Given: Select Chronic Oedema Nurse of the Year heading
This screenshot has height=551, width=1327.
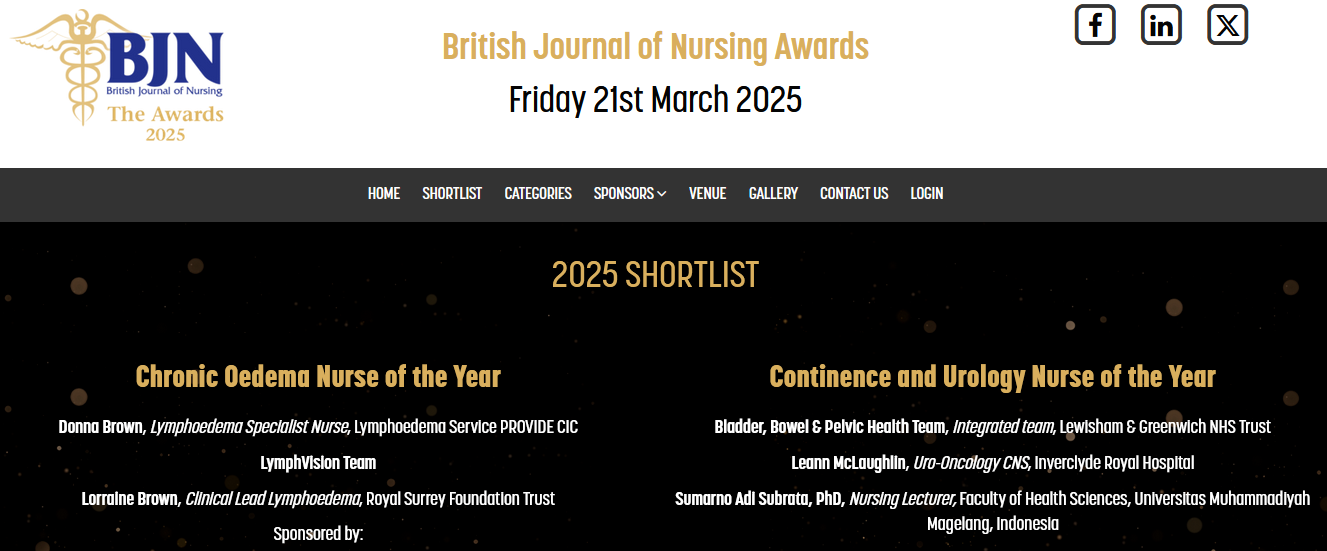Looking at the screenshot, I should pyautogui.click(x=318, y=377).
